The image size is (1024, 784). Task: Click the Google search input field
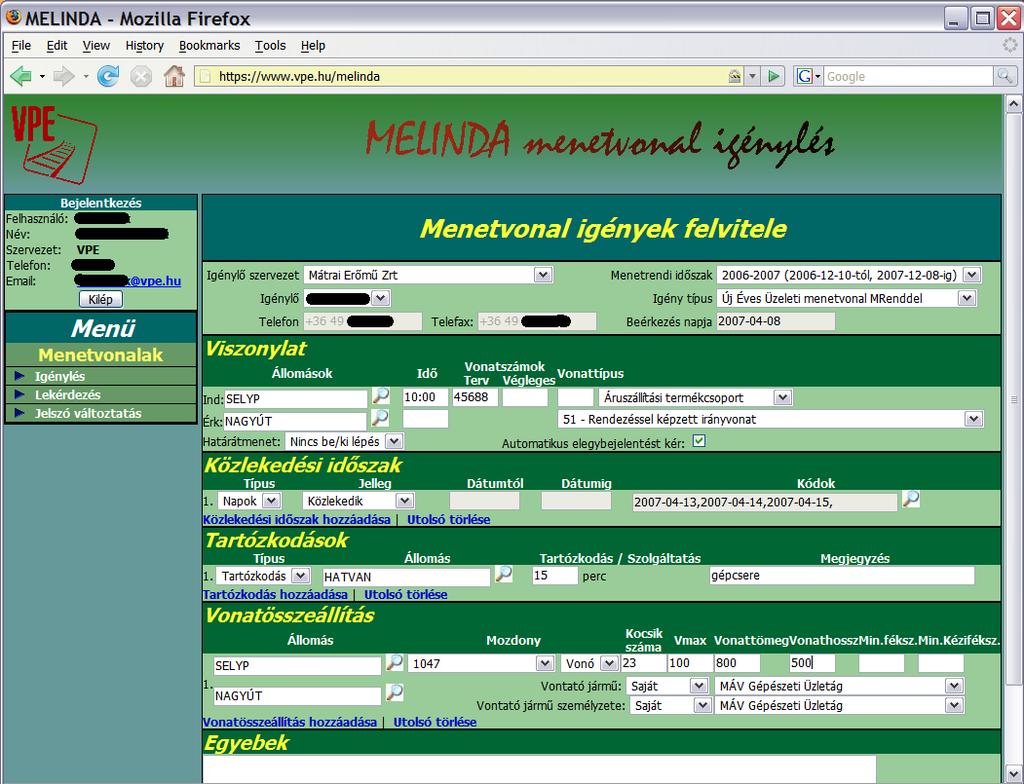pyautogui.click(x=908, y=76)
